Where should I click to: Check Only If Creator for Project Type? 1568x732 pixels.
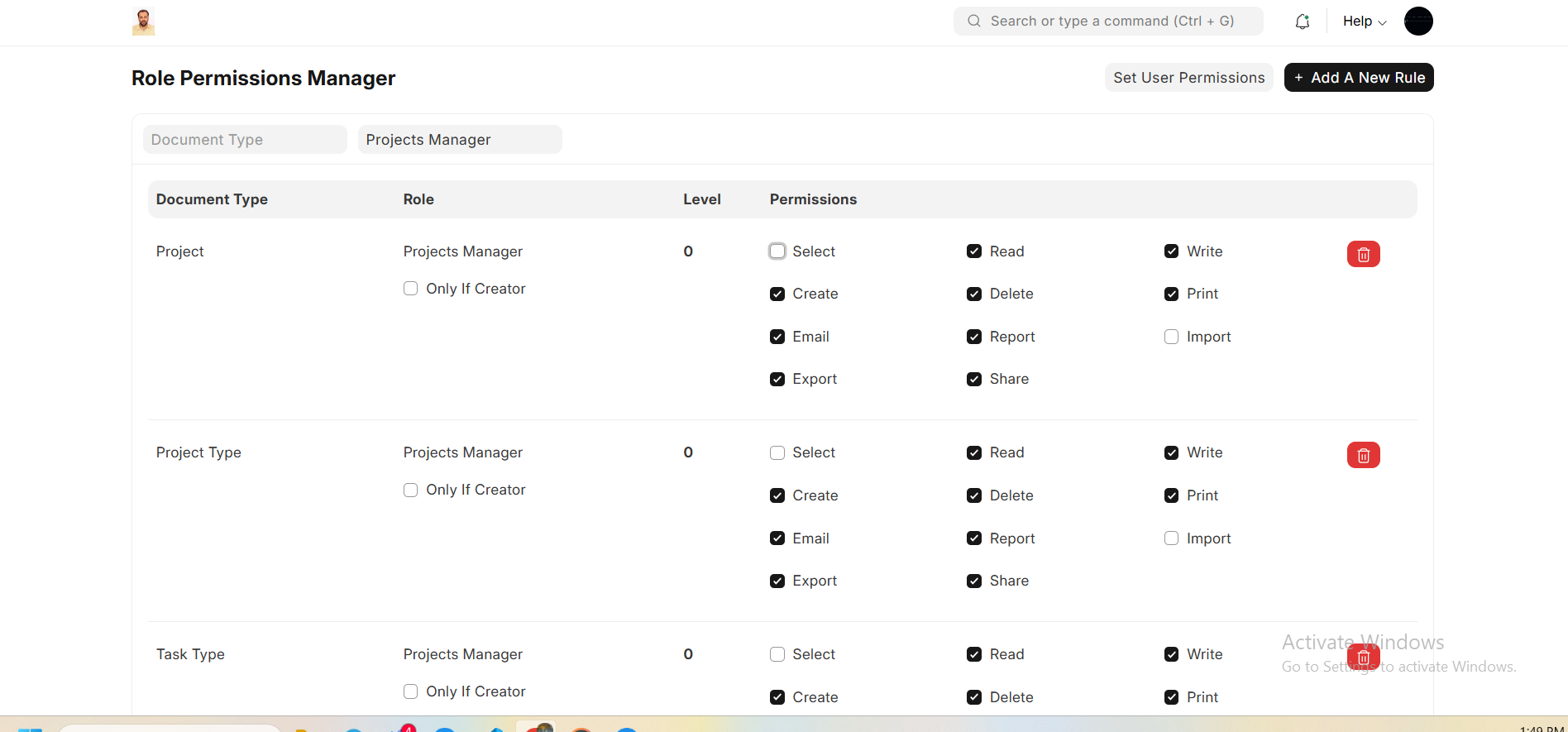click(x=410, y=490)
